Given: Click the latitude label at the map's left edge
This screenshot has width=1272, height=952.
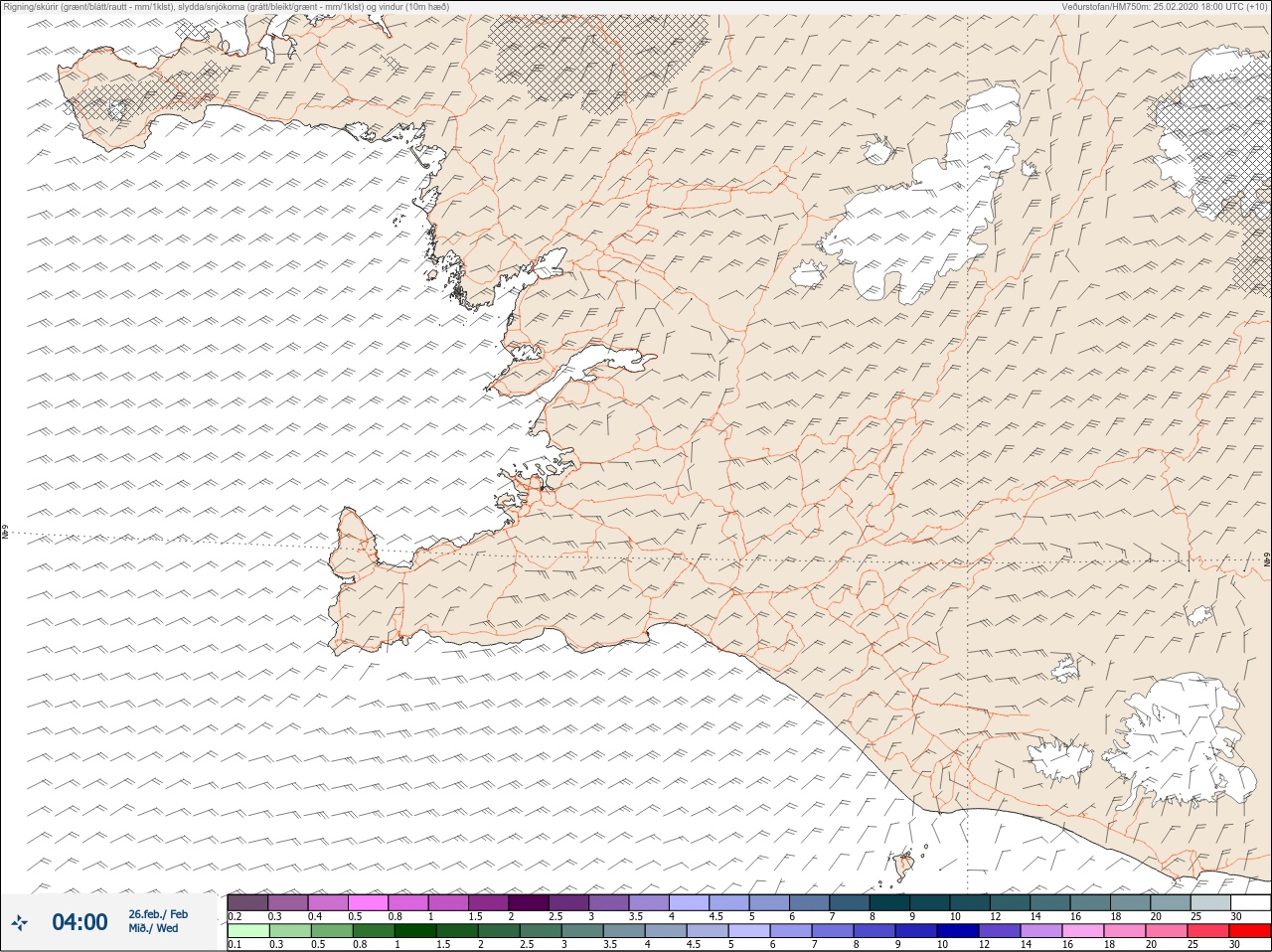Looking at the screenshot, I should click(x=5, y=534).
